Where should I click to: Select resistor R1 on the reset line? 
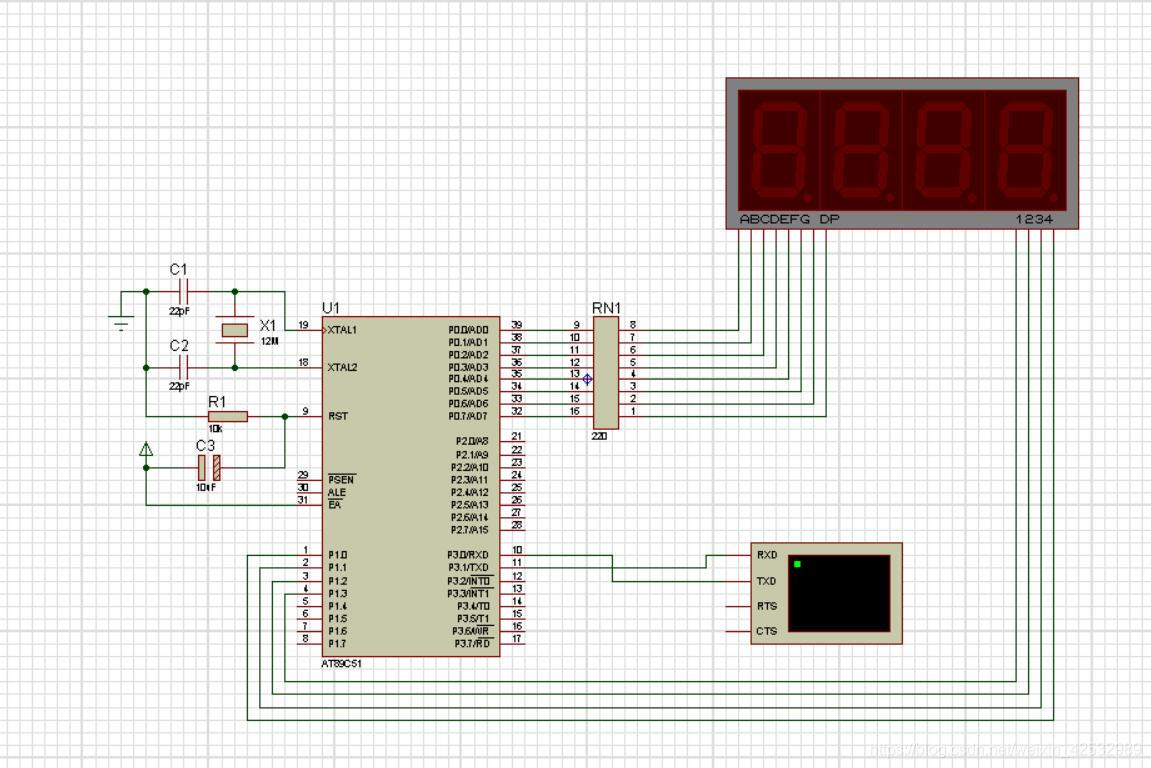pyautogui.click(x=228, y=416)
